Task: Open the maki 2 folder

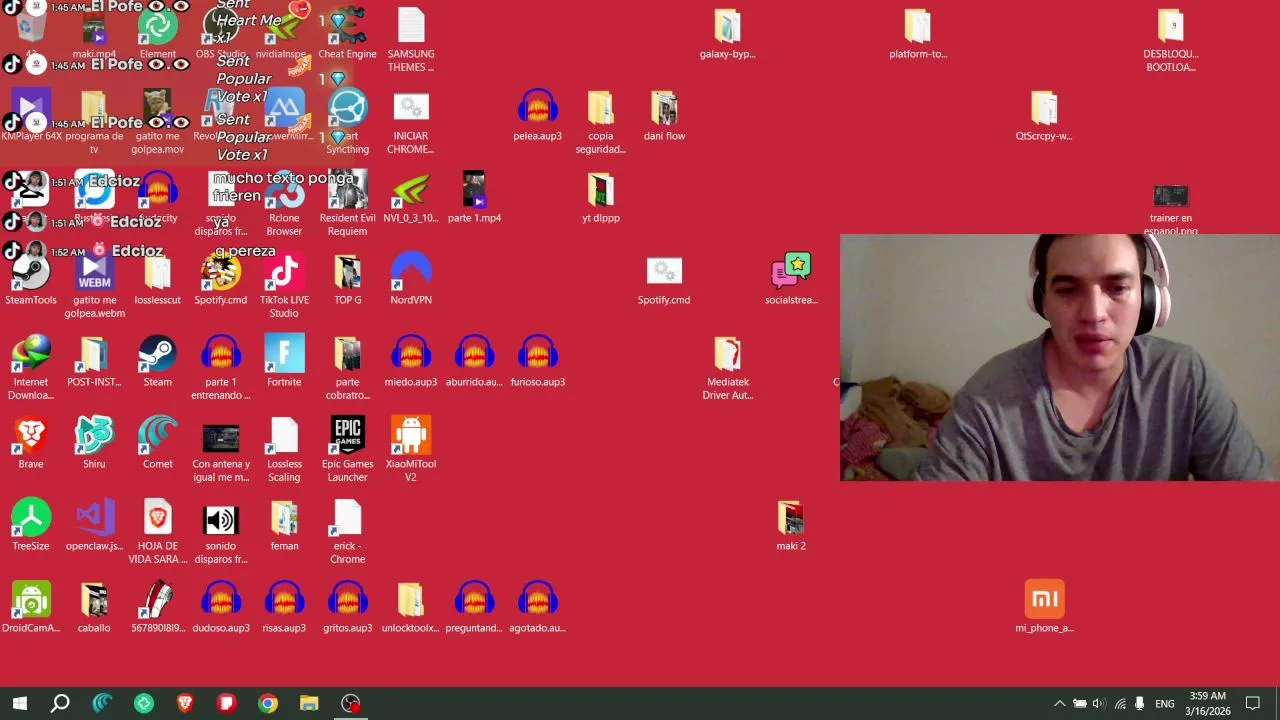Action: point(791,525)
